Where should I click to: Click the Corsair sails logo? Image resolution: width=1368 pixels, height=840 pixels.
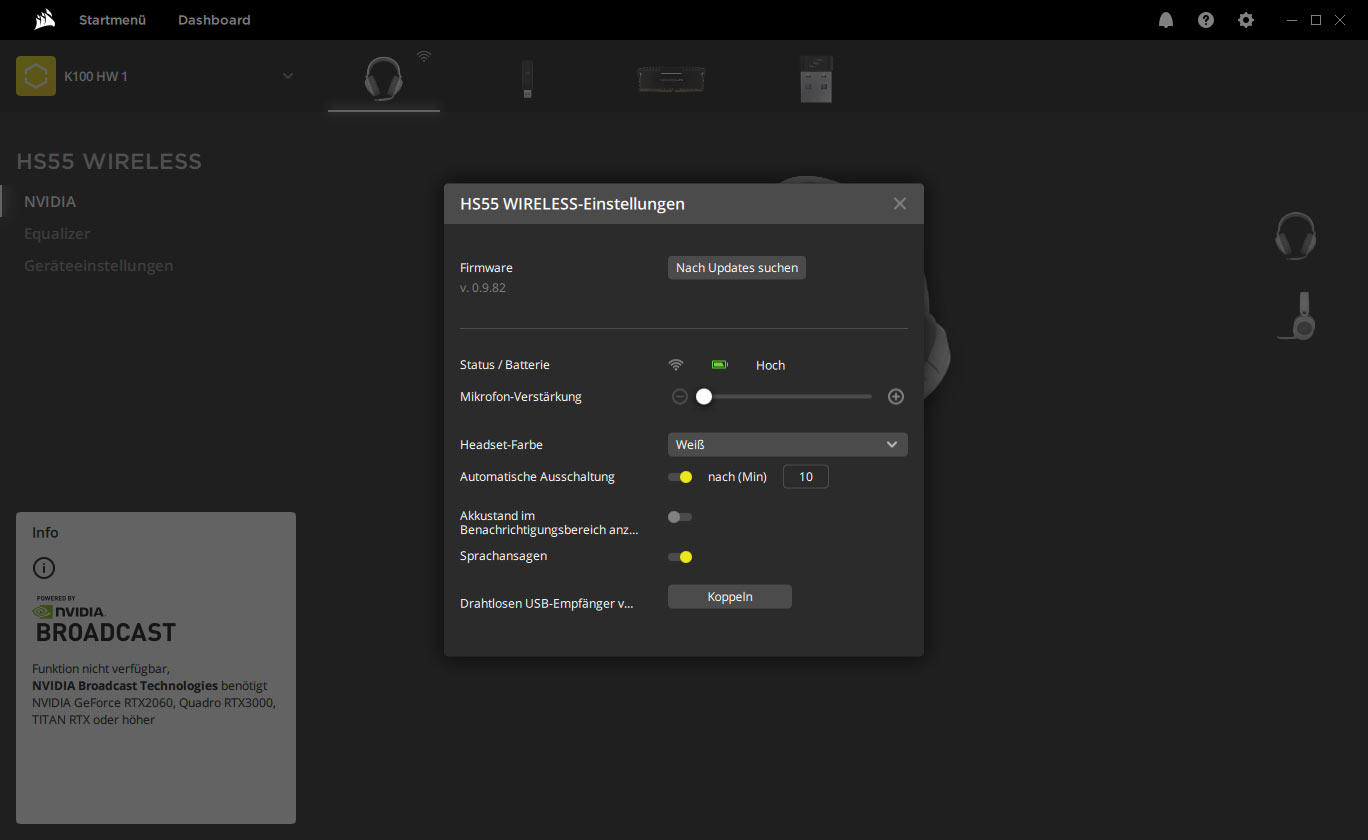click(x=44, y=19)
